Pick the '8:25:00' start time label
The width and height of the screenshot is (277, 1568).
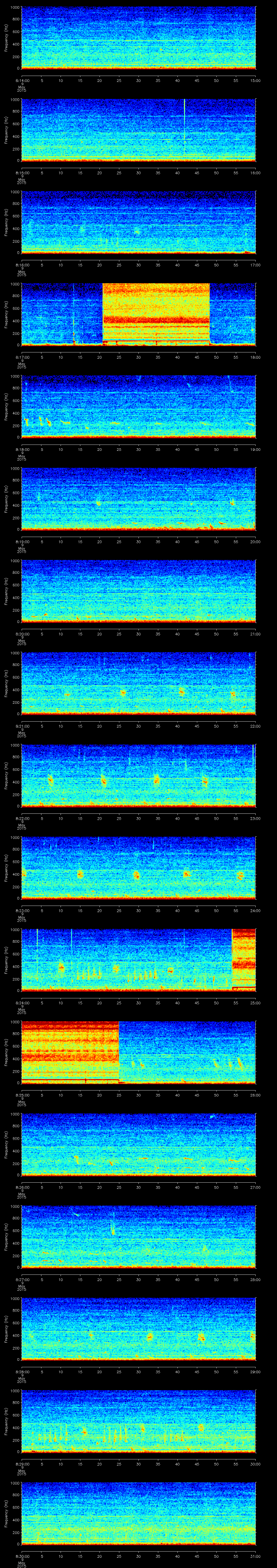22,1095
